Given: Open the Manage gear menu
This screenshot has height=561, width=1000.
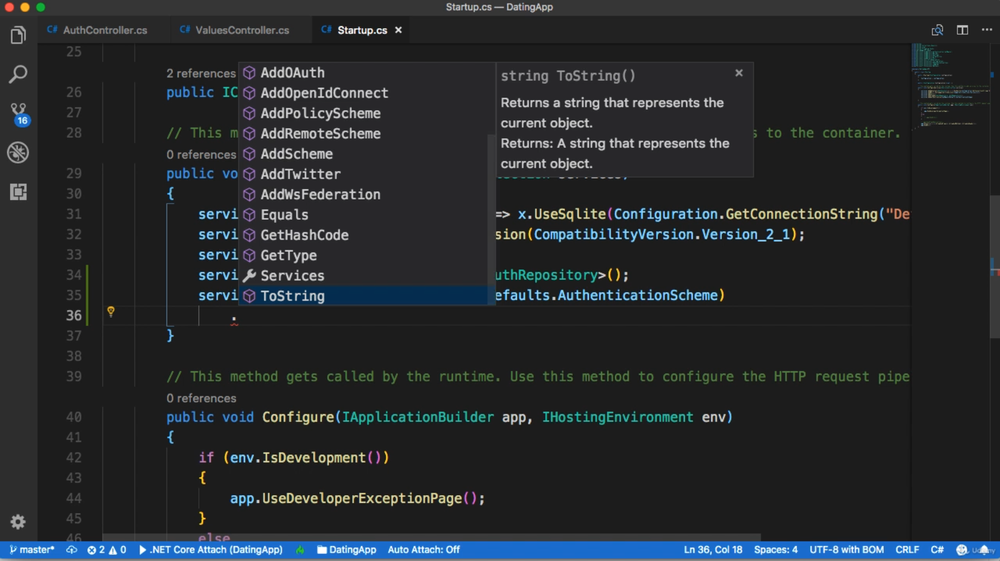Looking at the screenshot, I should tap(18, 522).
